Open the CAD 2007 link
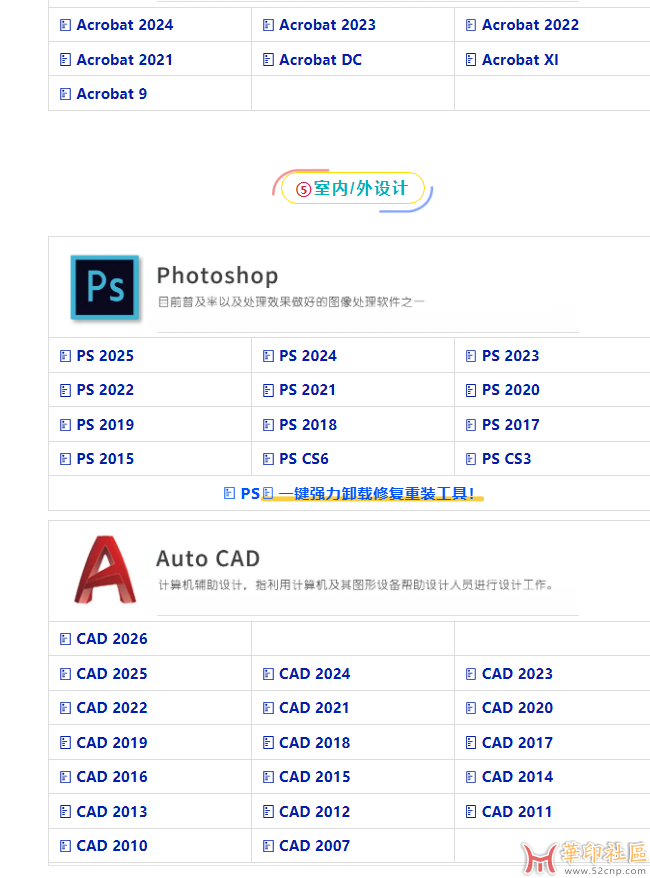 pos(314,845)
